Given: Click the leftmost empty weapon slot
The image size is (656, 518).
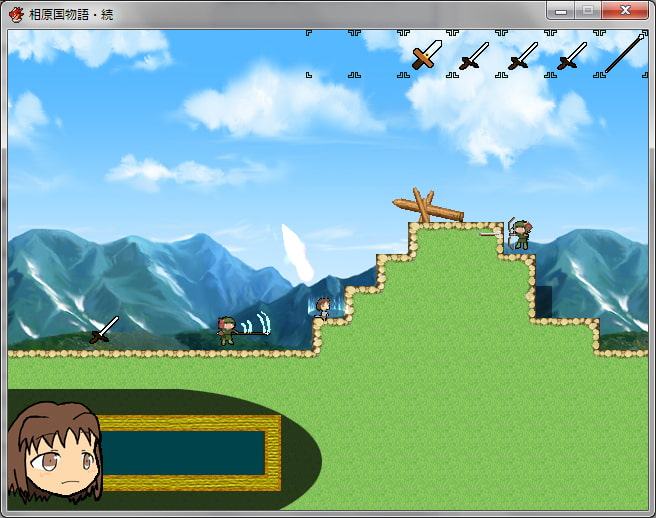Looking at the screenshot, I should click(330, 54).
